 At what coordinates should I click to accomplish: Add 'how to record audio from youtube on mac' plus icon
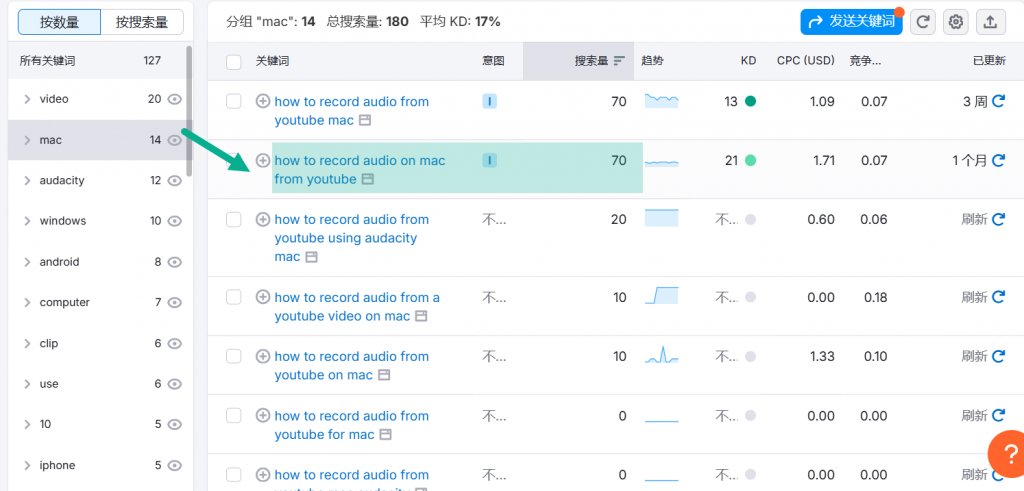point(263,356)
